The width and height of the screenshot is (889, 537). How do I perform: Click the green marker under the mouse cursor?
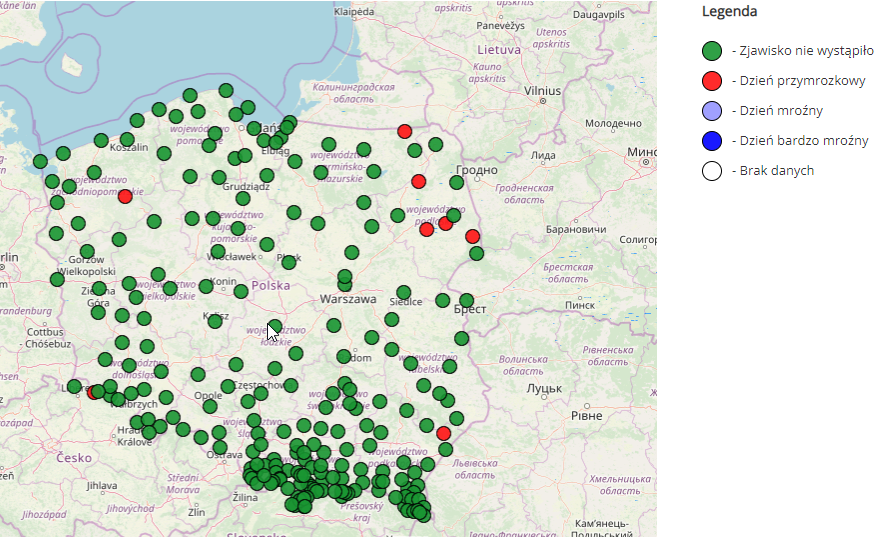pyautogui.click(x=274, y=326)
